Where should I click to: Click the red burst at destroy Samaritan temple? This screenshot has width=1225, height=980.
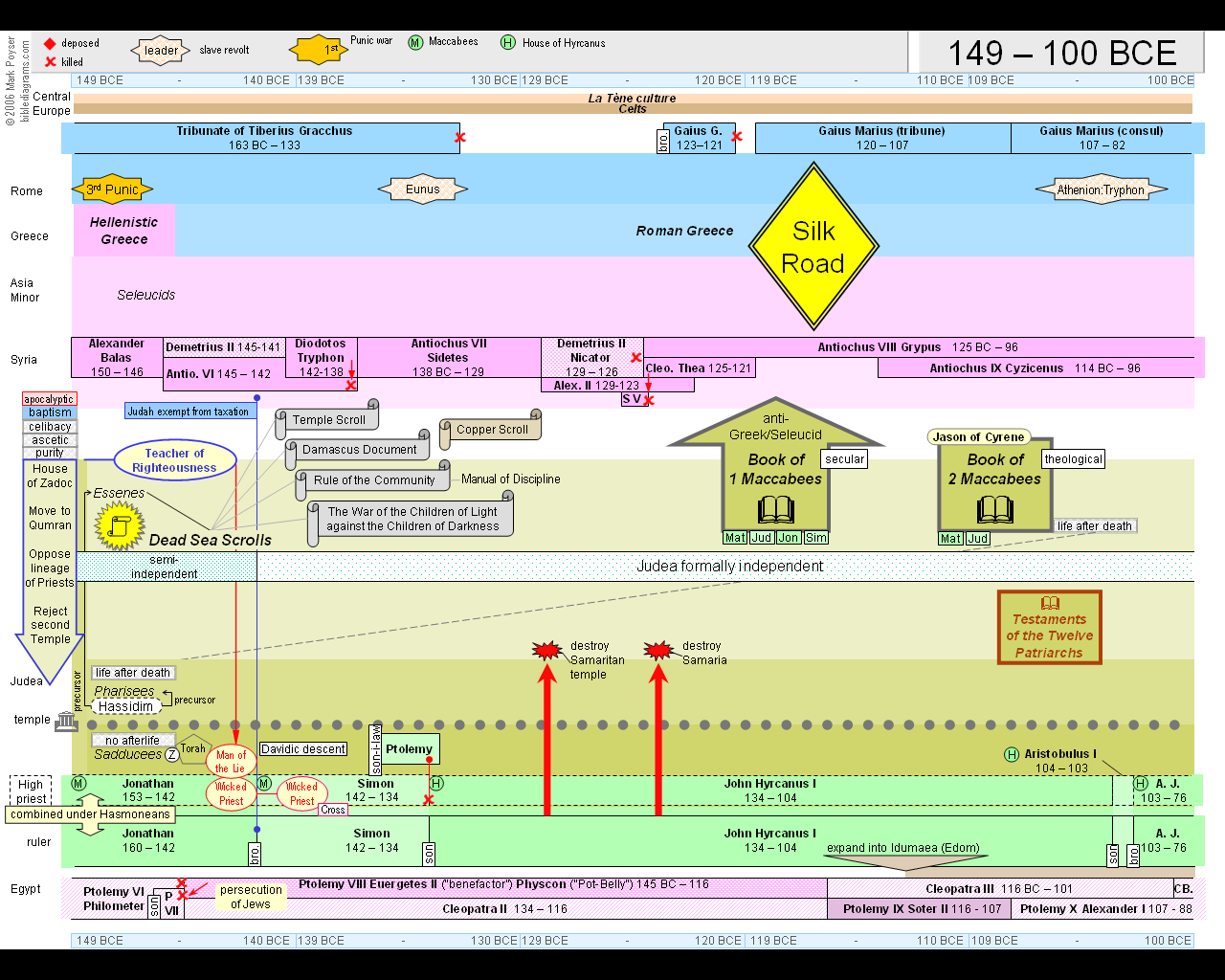(547, 651)
